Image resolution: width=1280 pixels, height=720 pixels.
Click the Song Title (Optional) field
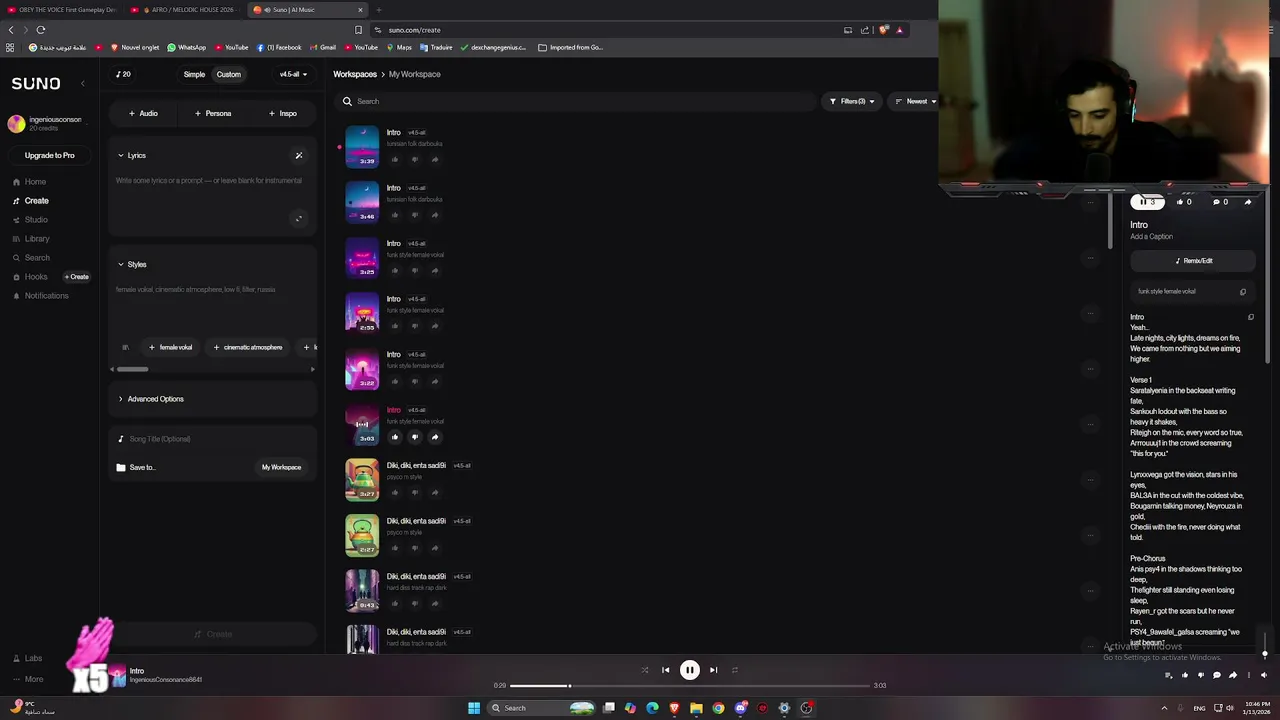pos(212,439)
